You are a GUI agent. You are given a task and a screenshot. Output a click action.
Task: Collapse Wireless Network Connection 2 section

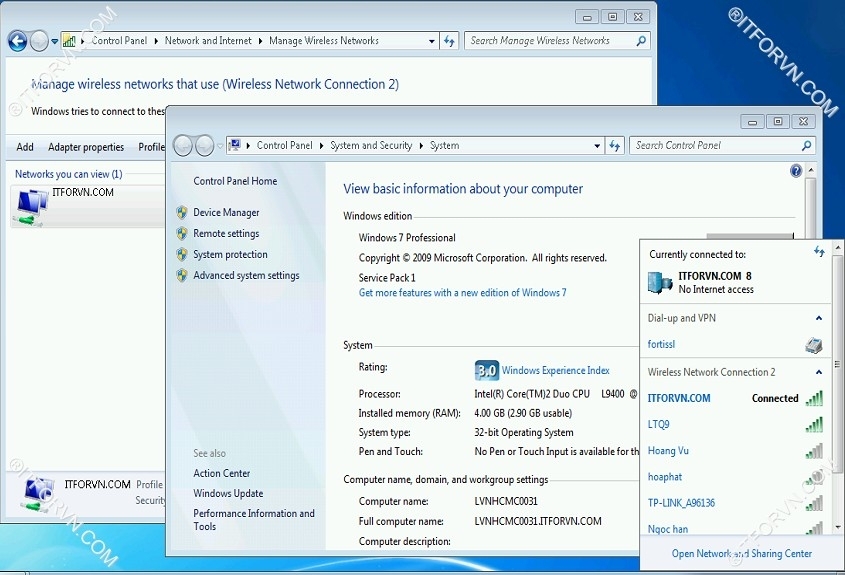click(x=819, y=372)
